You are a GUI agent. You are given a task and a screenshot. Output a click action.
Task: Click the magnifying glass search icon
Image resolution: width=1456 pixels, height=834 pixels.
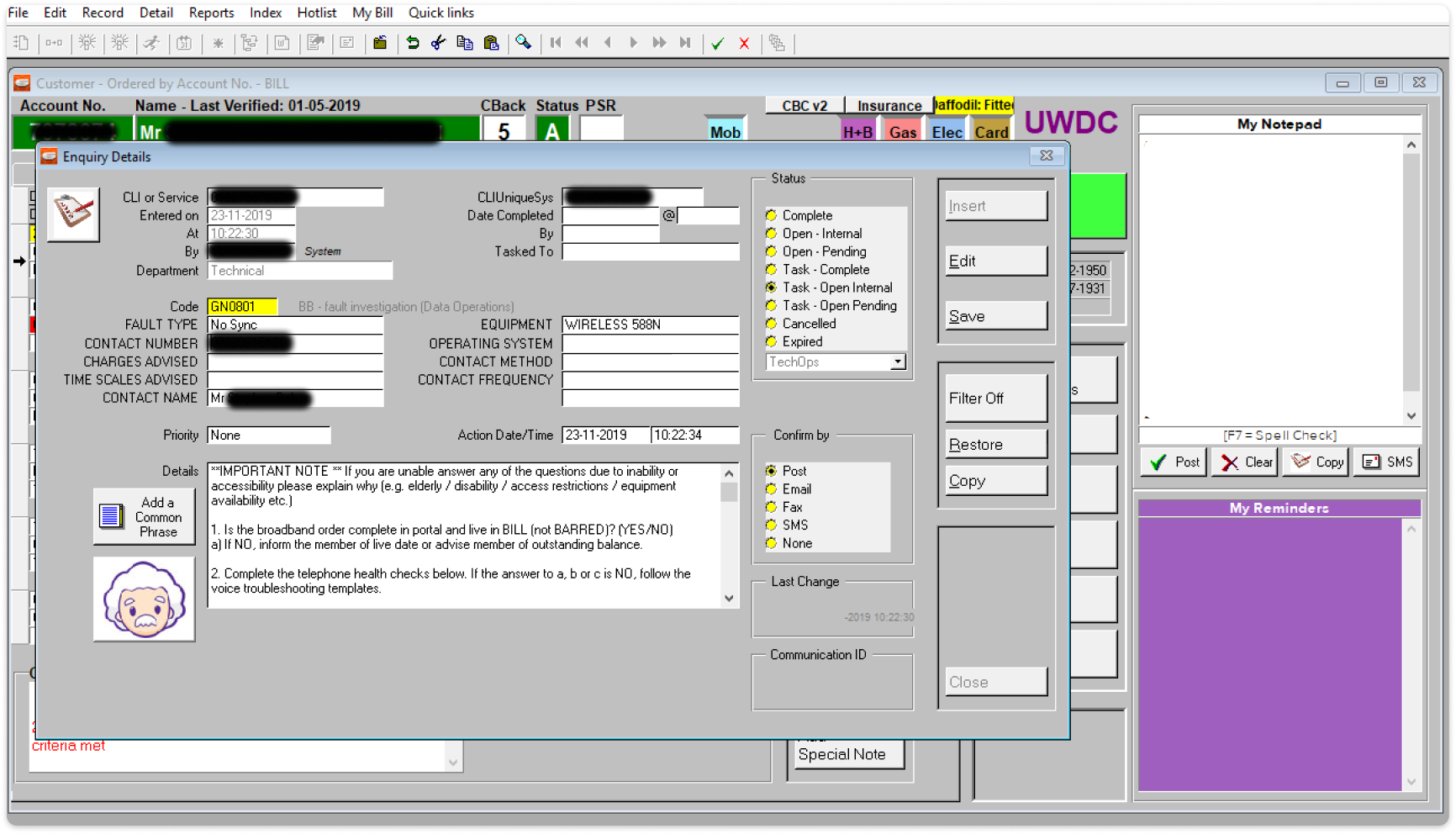click(x=524, y=43)
